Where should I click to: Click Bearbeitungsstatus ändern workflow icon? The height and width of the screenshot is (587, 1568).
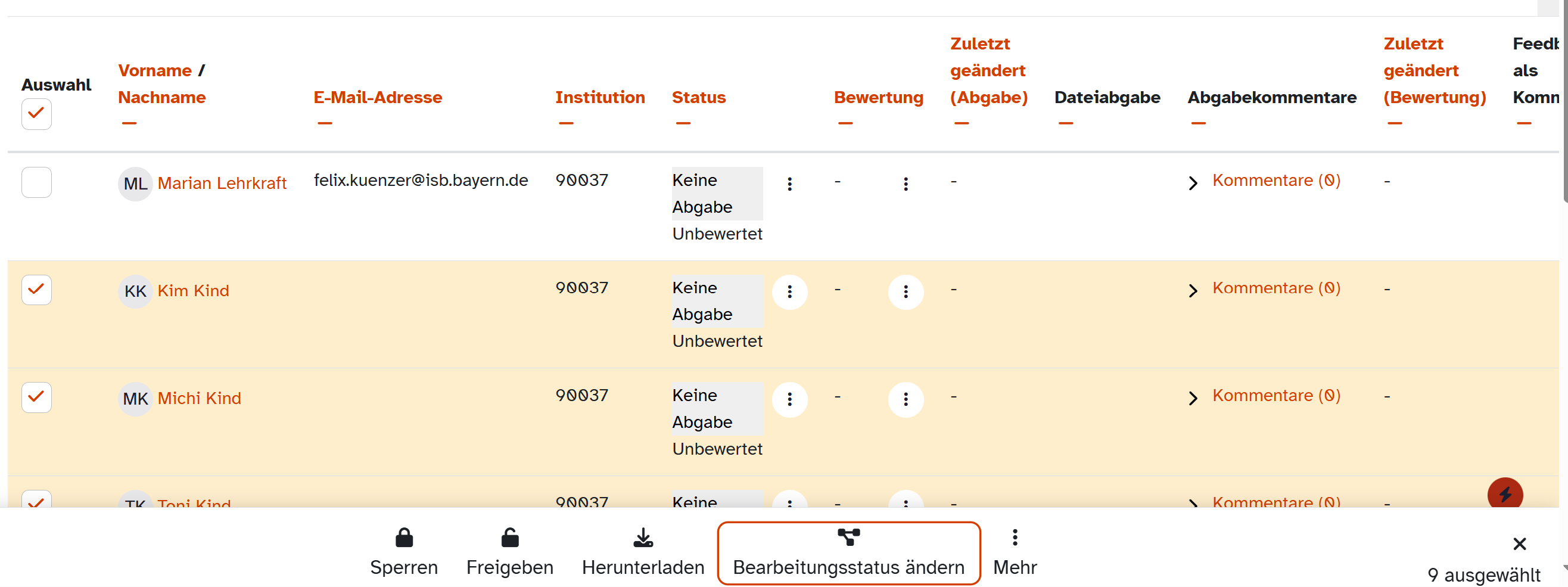click(848, 536)
